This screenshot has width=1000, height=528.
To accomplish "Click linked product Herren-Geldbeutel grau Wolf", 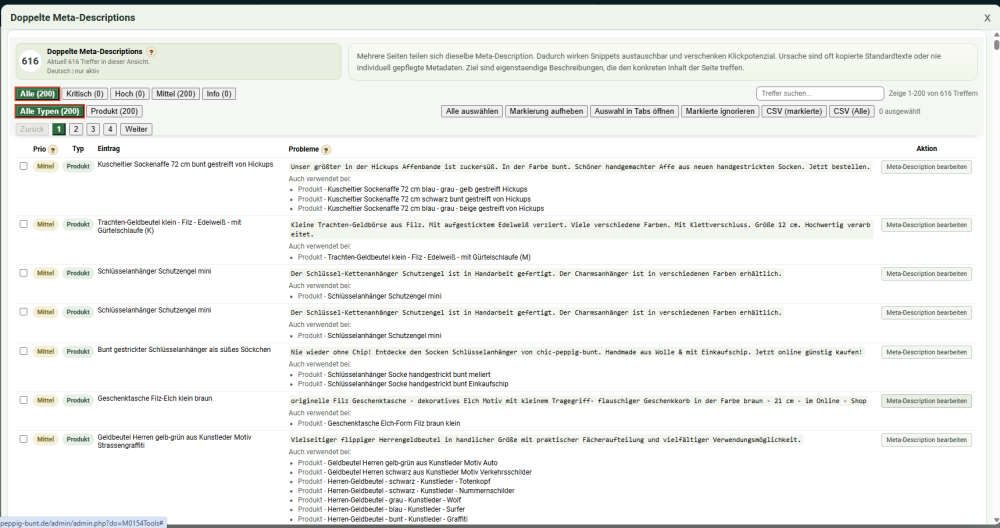I will 394,500.
